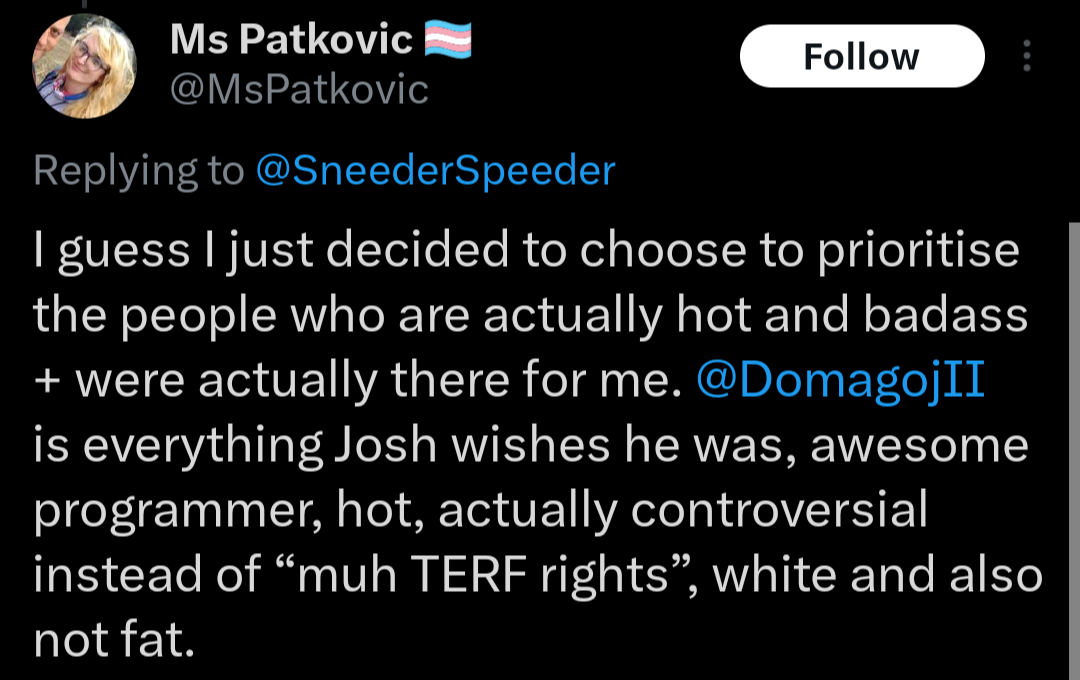Click the first line of the tweet
Viewport: 1080px width, 680px height.
click(524, 251)
